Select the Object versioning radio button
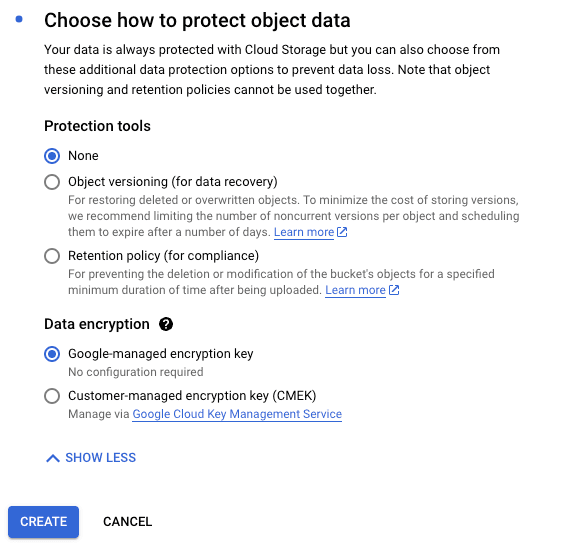 pyautogui.click(x=52, y=182)
